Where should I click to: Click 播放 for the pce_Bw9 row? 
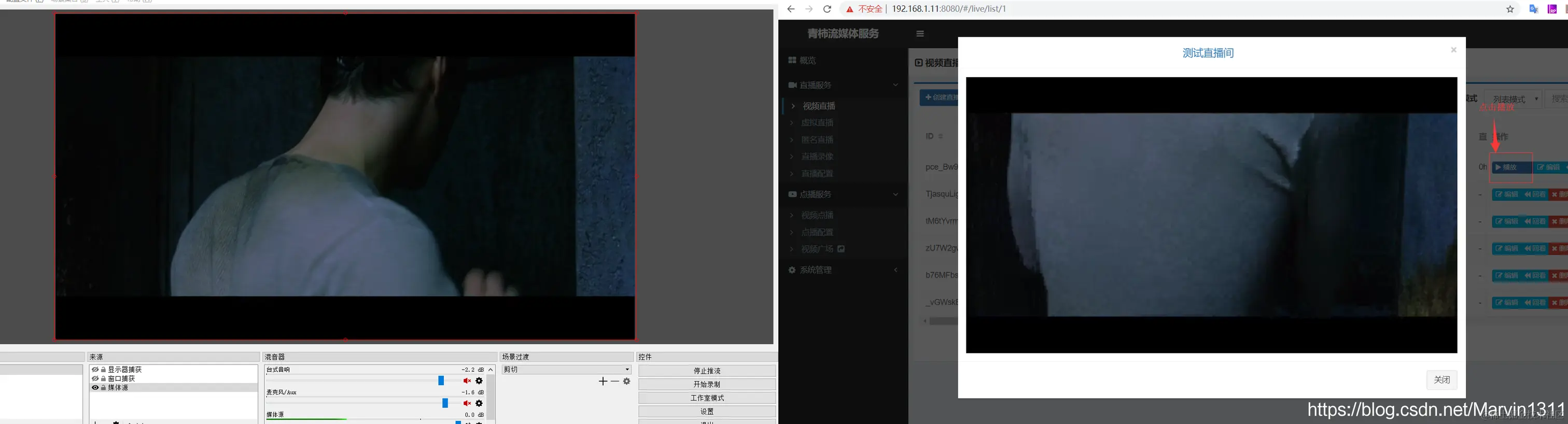pyautogui.click(x=1512, y=167)
